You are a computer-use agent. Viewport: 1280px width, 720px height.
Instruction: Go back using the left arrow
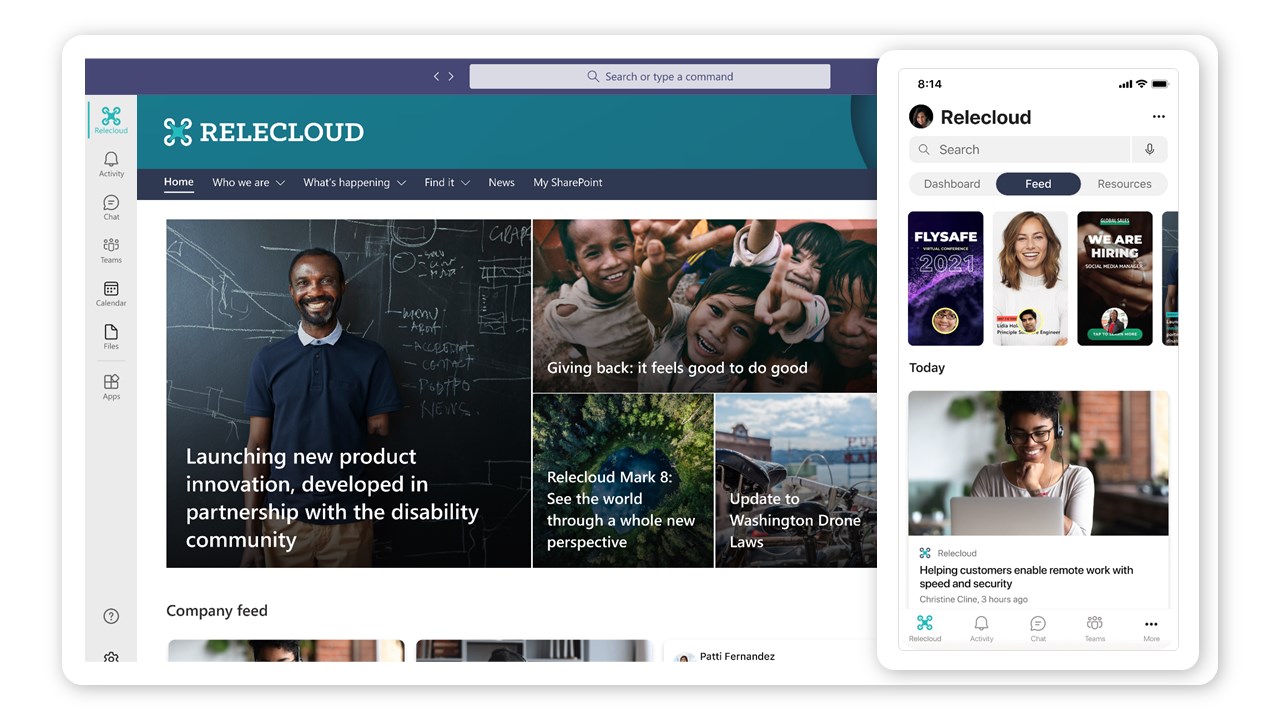pyautogui.click(x=436, y=76)
